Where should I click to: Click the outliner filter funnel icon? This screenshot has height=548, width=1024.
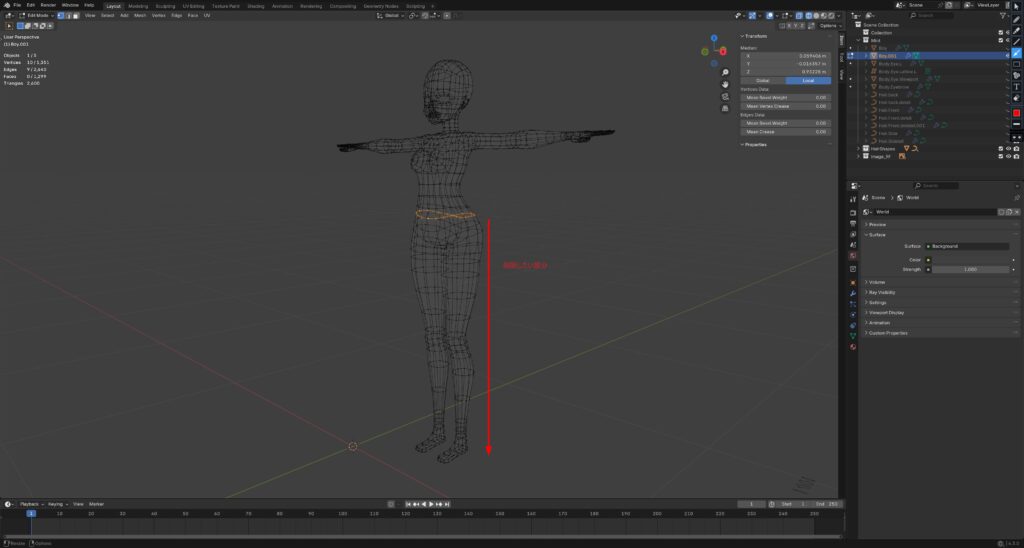[x=1004, y=15]
